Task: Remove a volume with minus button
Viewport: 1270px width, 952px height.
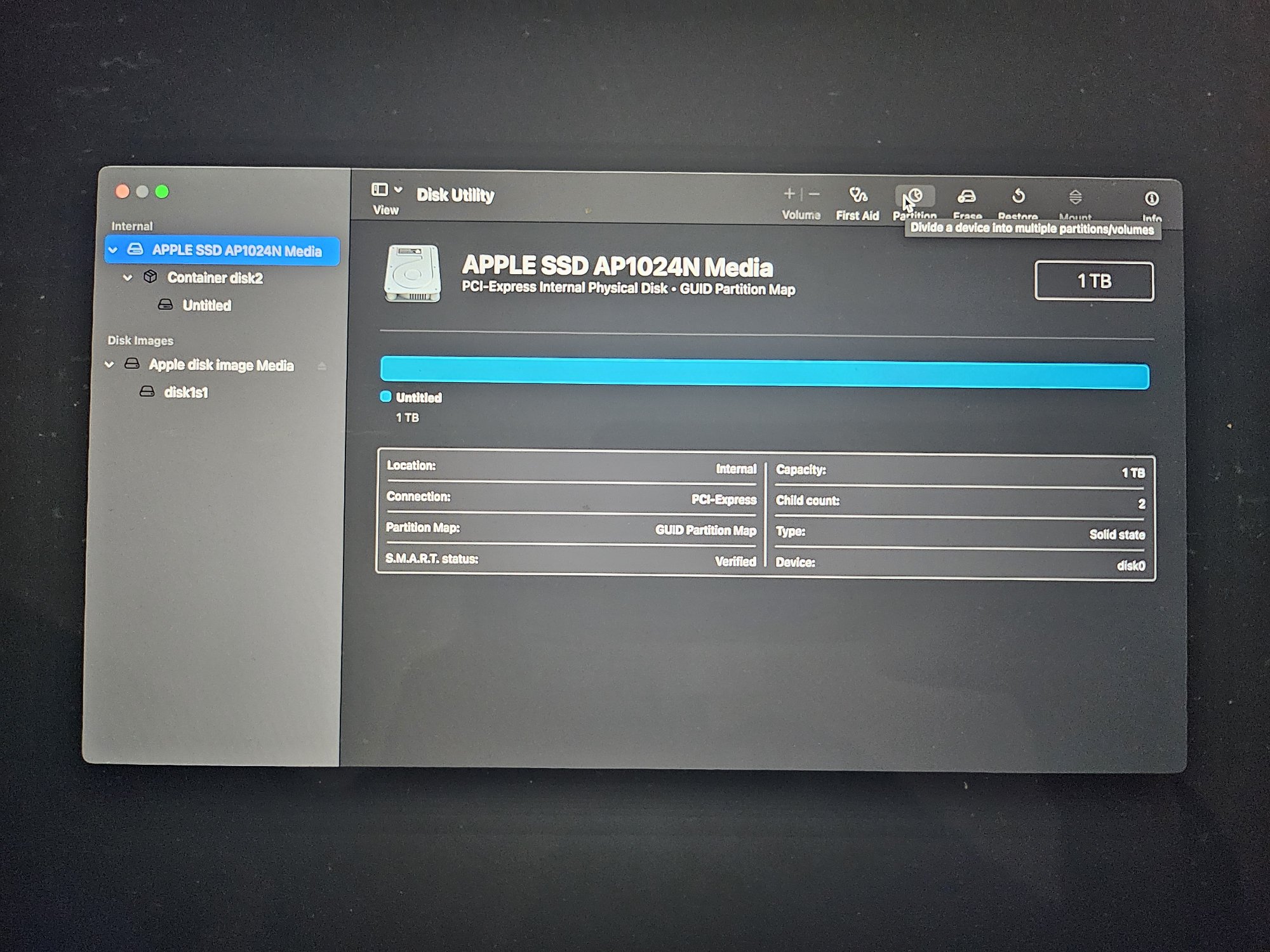Action: [x=815, y=194]
